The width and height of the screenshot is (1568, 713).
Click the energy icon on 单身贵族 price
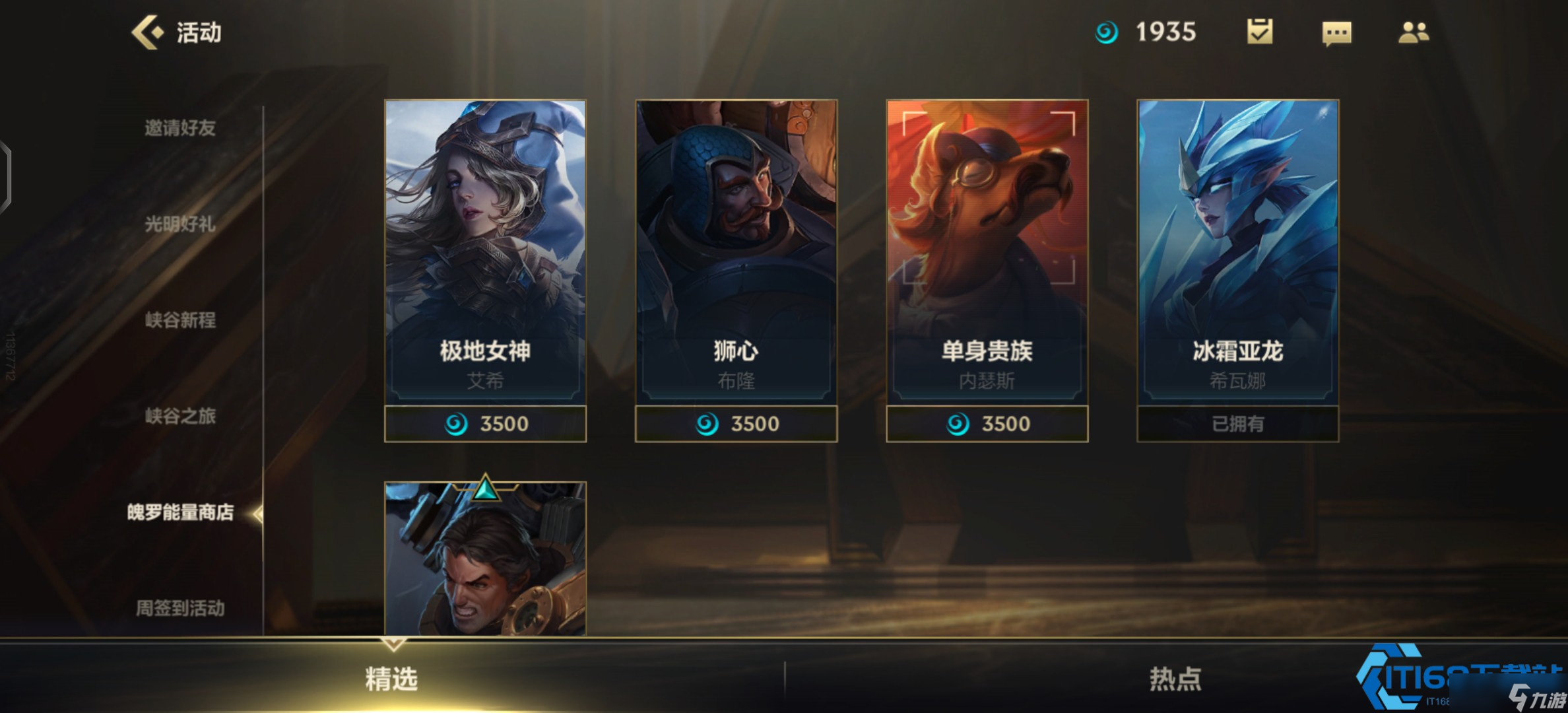958,424
